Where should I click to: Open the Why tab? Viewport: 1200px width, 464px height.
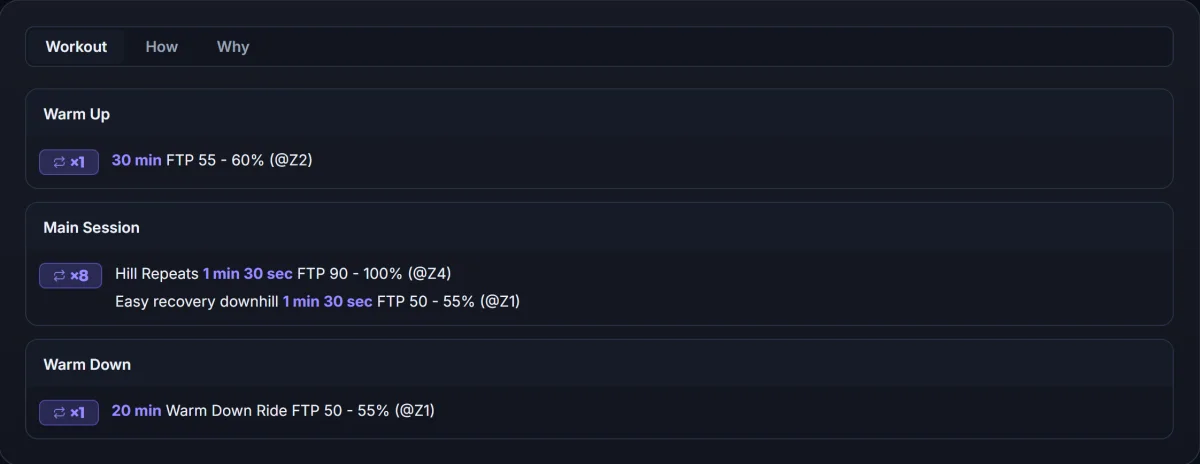pos(233,47)
